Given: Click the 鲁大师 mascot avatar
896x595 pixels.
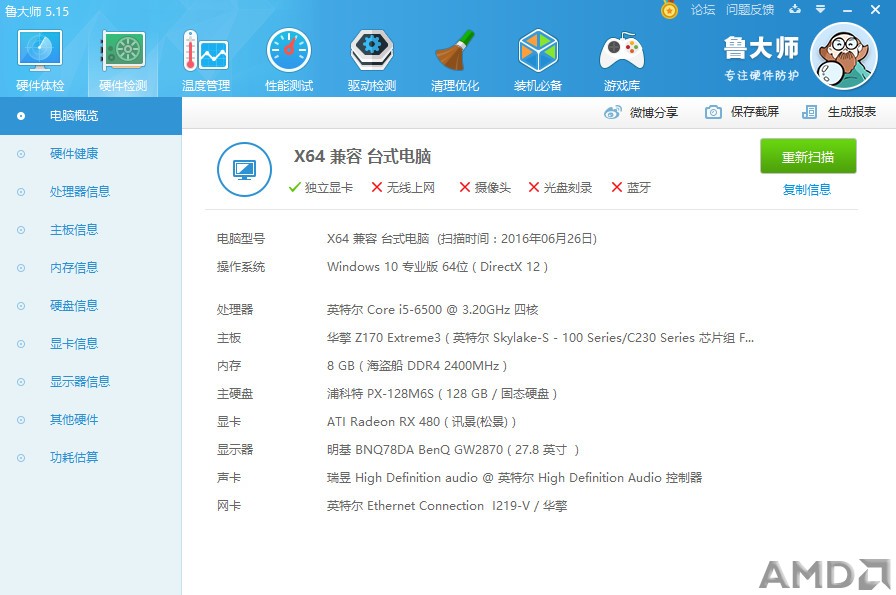Looking at the screenshot, I should [x=844, y=56].
